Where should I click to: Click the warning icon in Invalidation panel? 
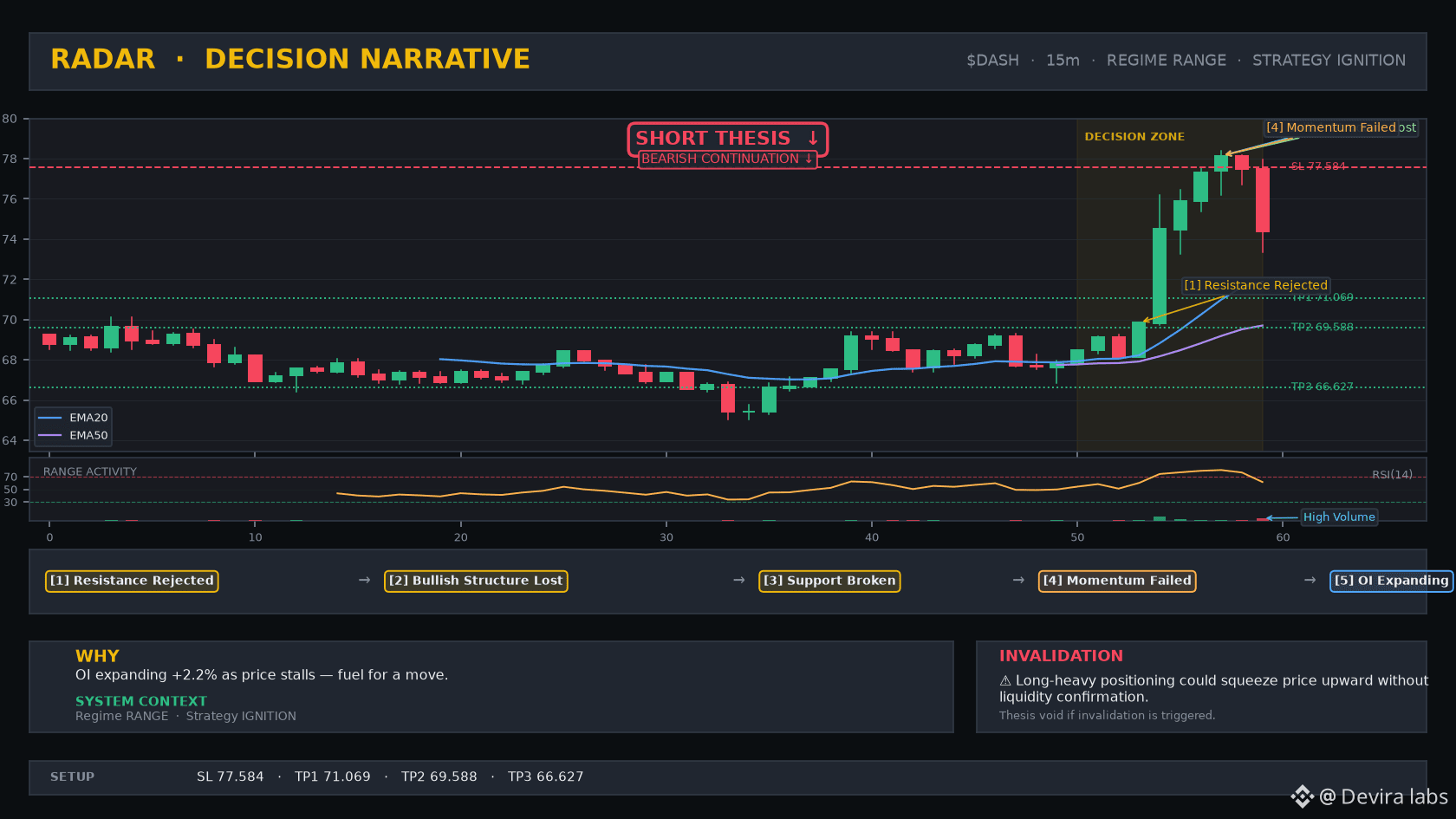(x=1005, y=681)
